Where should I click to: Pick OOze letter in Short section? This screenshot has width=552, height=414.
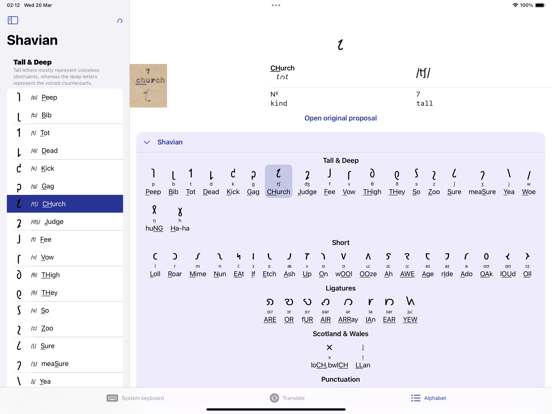tap(368, 265)
